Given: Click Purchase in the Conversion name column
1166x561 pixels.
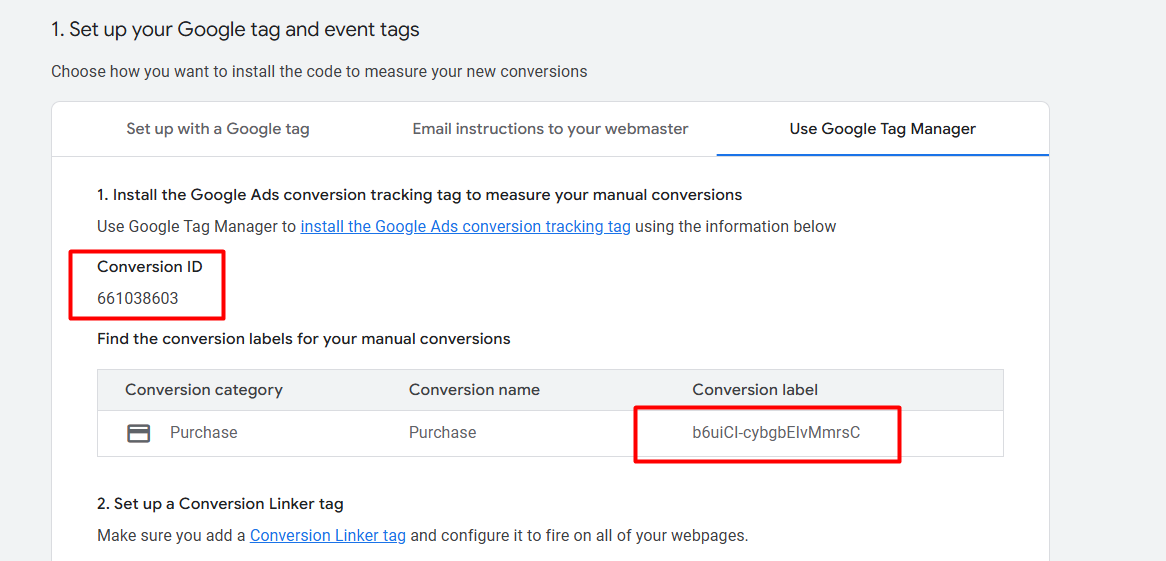Looking at the screenshot, I should 442,433.
